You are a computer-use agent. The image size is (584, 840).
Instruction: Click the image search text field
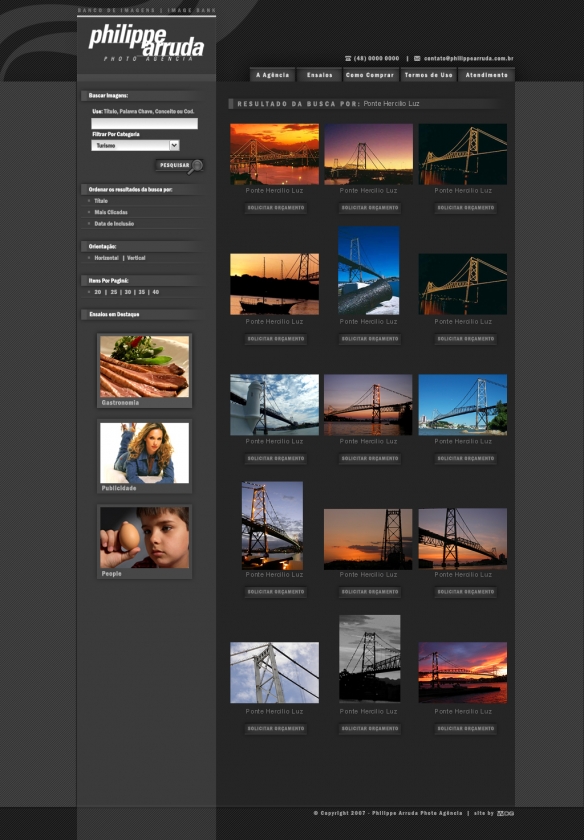[145, 124]
